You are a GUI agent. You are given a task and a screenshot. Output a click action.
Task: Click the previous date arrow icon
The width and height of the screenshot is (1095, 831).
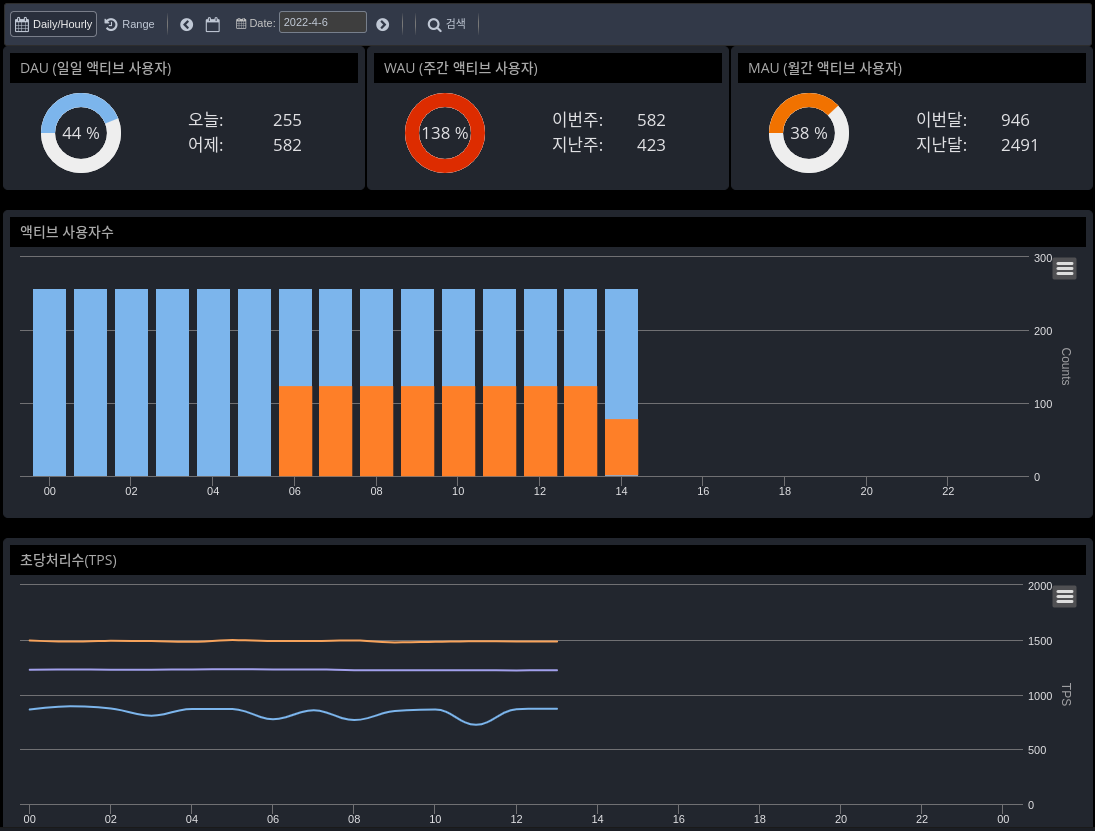coord(186,24)
